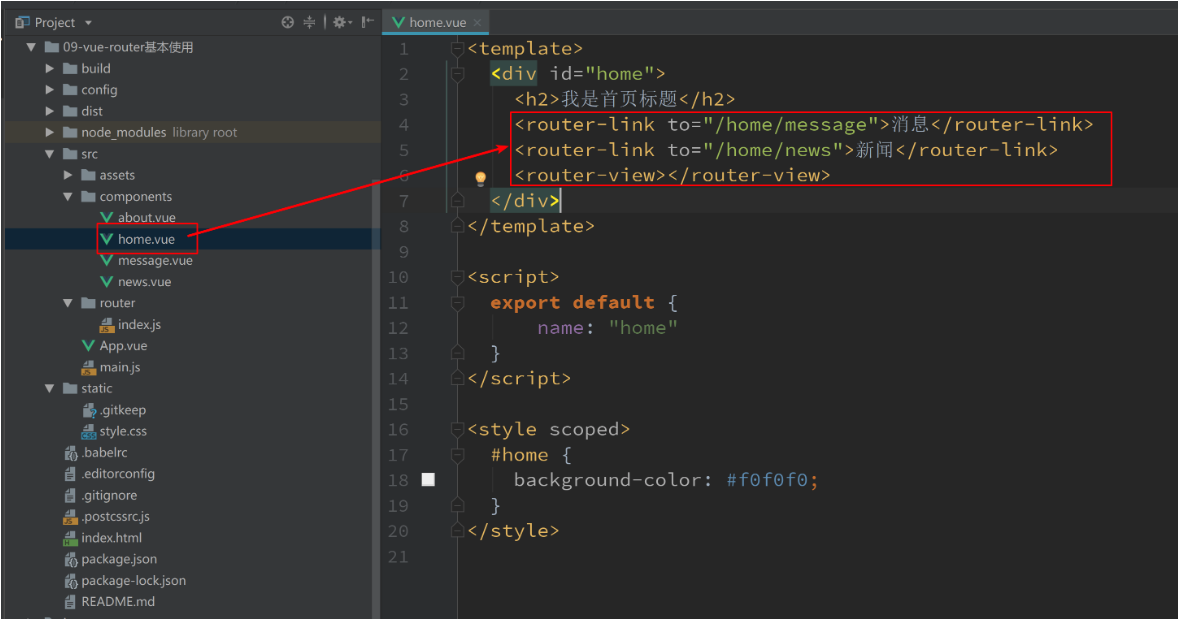The height and width of the screenshot is (619, 1178).
Task: Close the home.vue editor tab
Action: pos(477,23)
